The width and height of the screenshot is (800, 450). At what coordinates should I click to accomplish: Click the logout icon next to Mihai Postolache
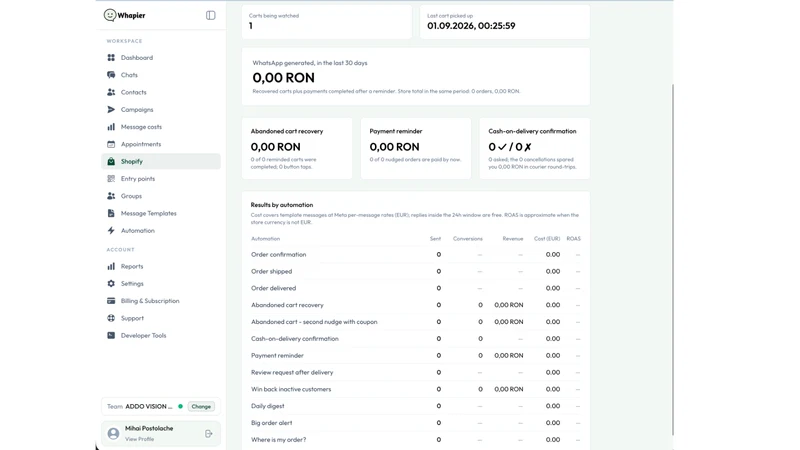point(209,434)
